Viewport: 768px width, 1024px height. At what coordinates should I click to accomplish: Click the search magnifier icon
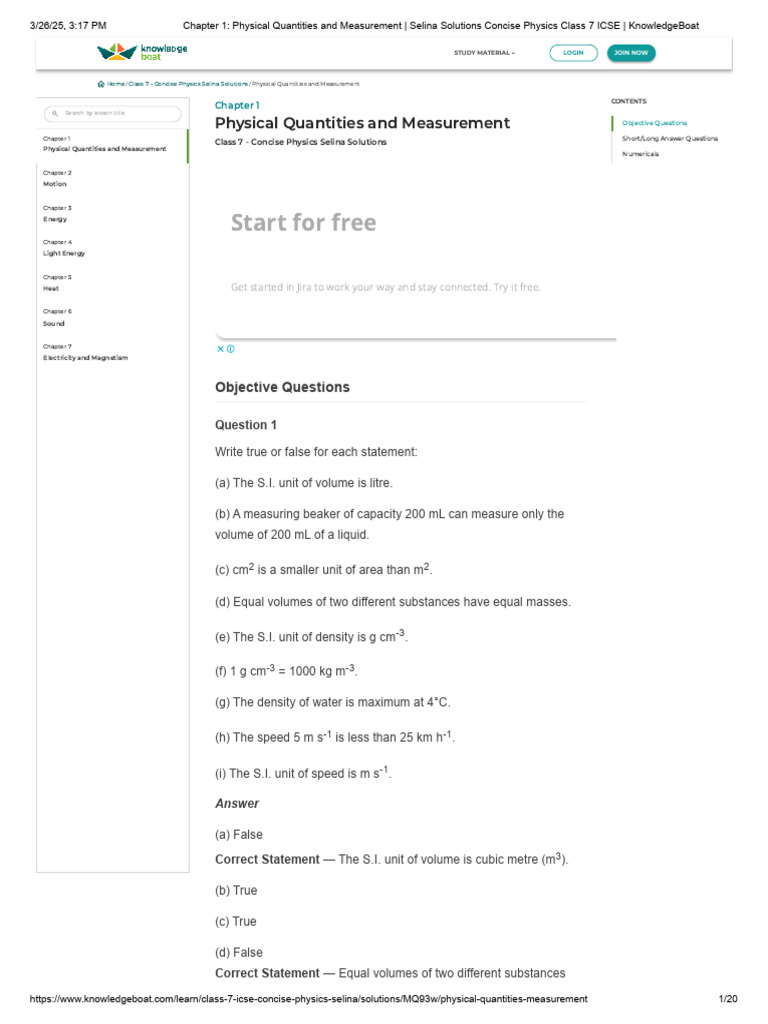pyautogui.click(x=55, y=114)
